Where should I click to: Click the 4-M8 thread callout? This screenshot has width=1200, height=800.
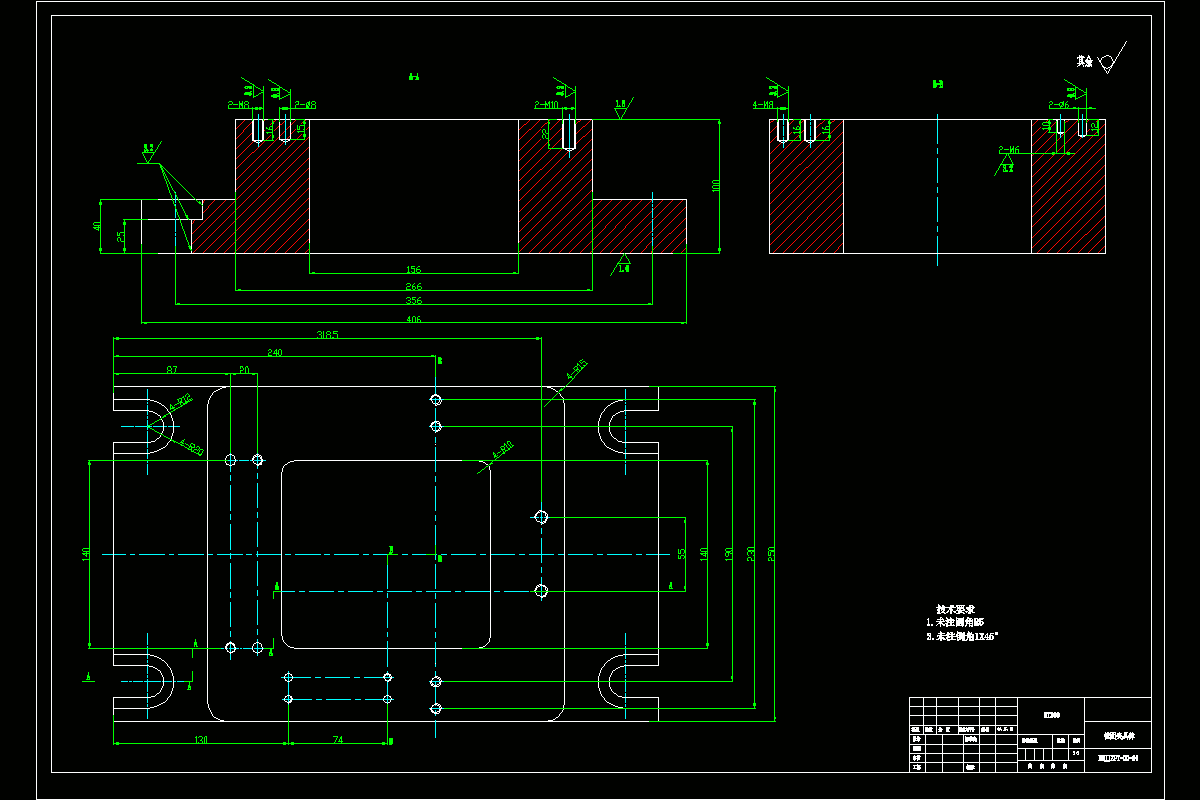coord(763,104)
